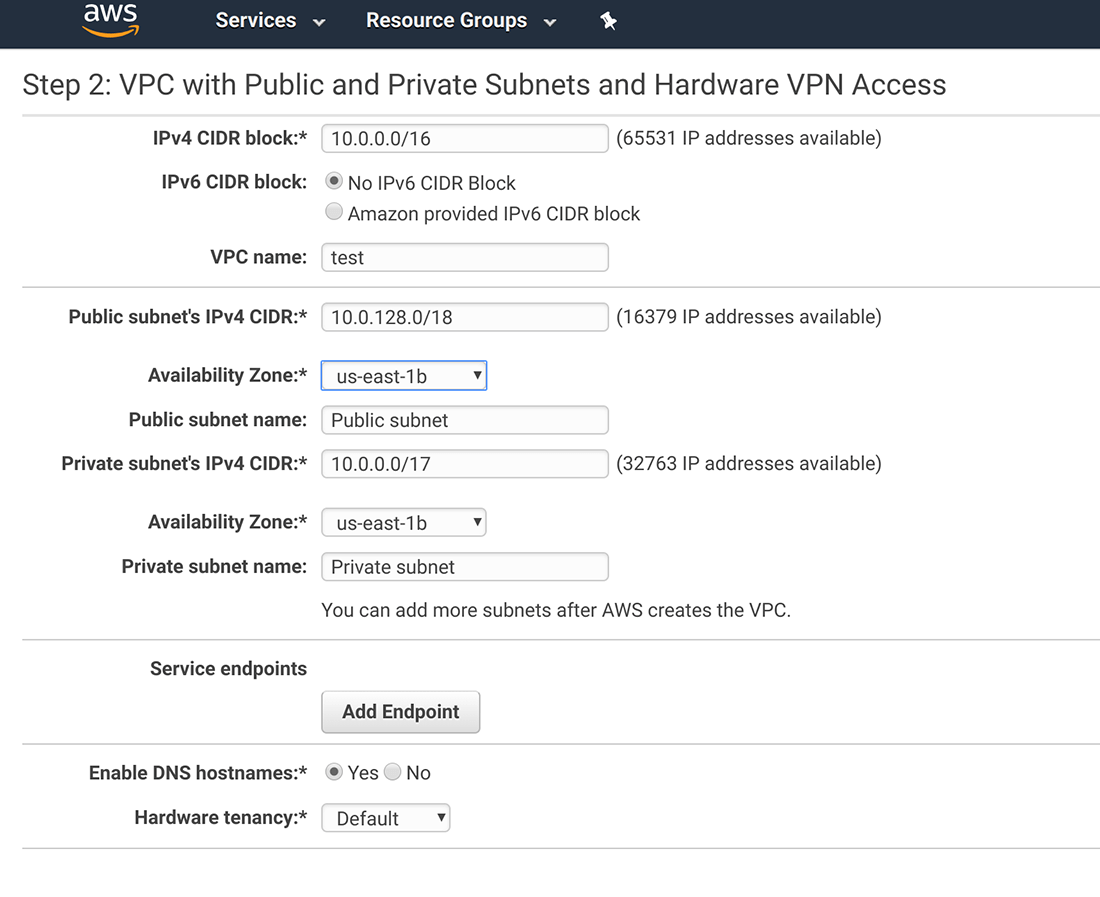Select the Private subnet's IPv4 CIDR field
1100x897 pixels.
(x=464, y=463)
